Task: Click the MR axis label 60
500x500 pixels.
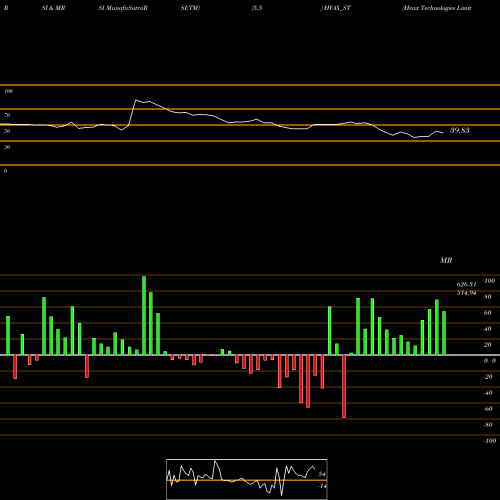Action: pyautogui.click(x=488, y=313)
